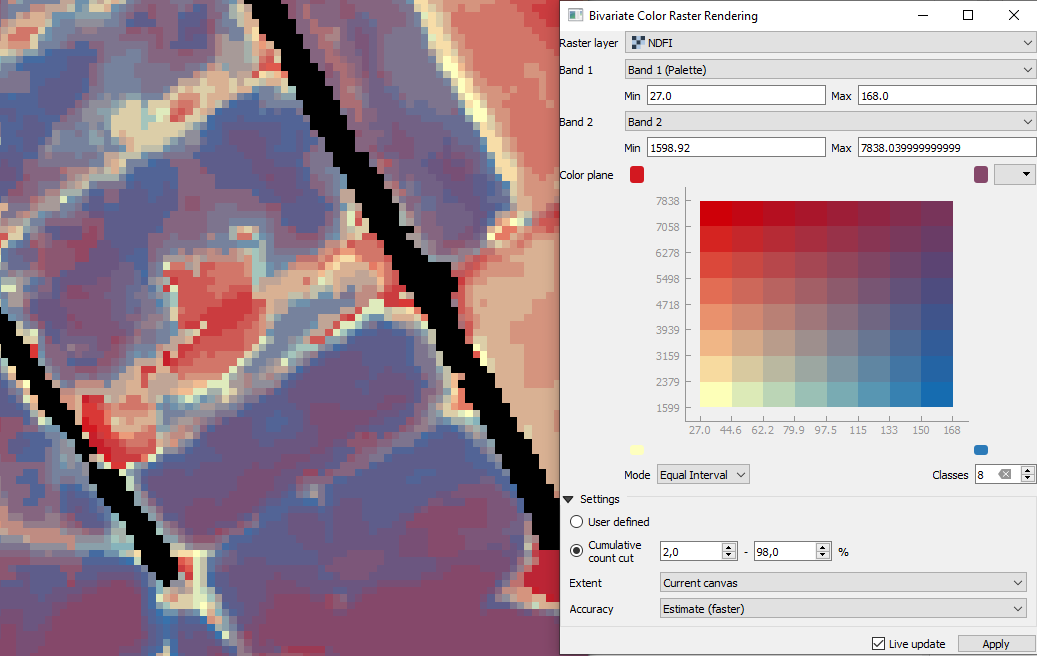Image resolution: width=1037 pixels, height=656 pixels.
Task: Open the color plane options dropdown
Action: pyautogui.click(x=1014, y=174)
